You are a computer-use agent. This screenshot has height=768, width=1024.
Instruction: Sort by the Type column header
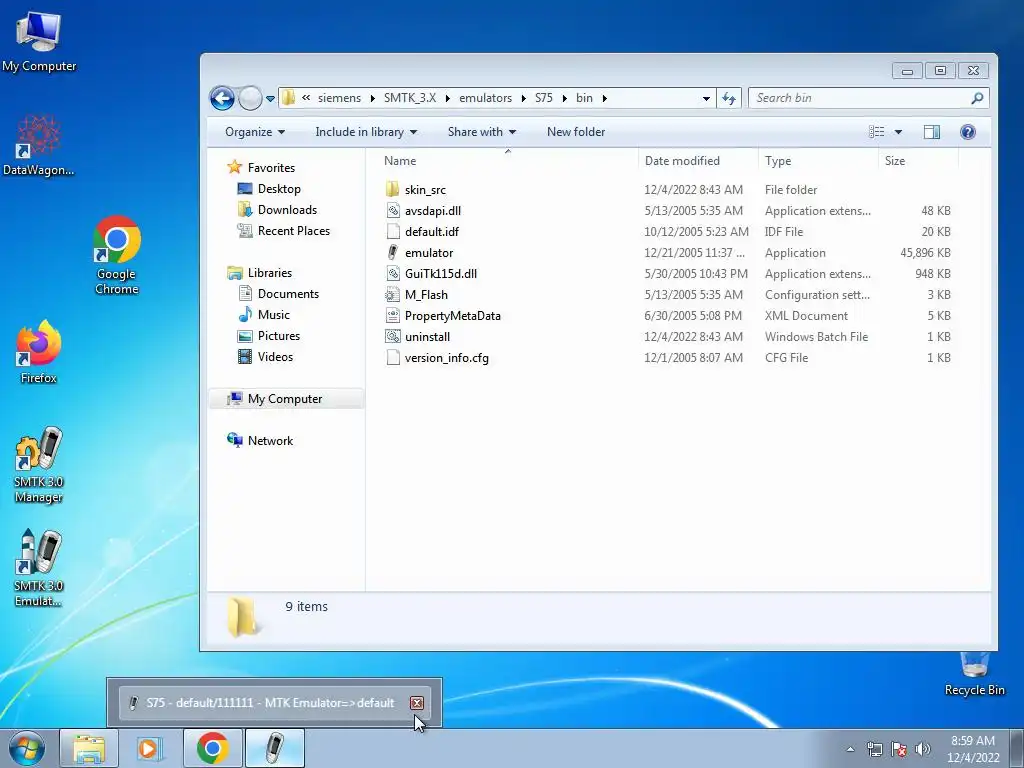pos(818,161)
